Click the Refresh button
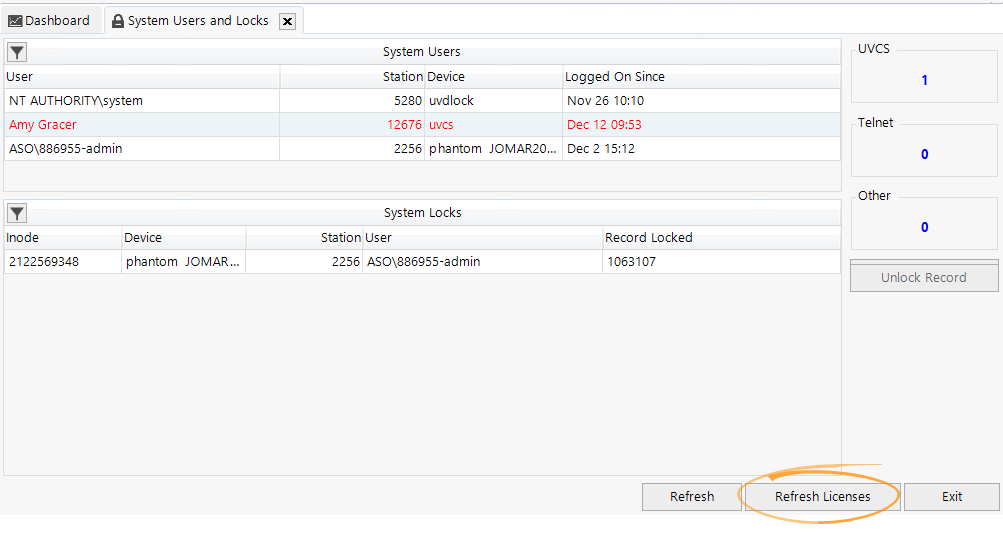 [691, 497]
